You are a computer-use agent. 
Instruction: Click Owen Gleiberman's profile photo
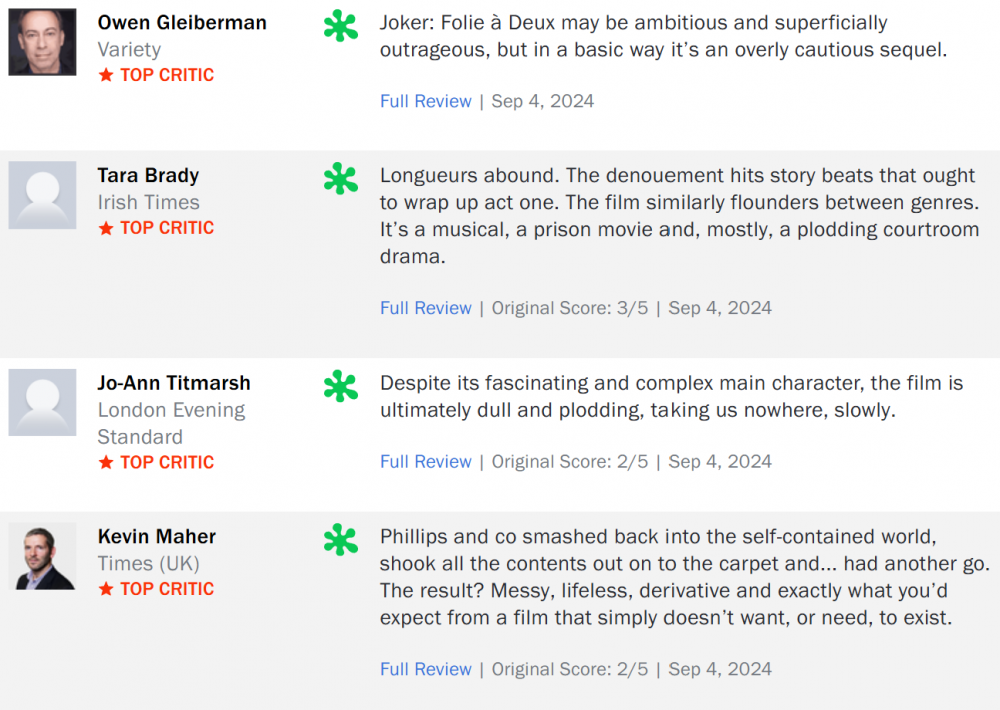42,42
